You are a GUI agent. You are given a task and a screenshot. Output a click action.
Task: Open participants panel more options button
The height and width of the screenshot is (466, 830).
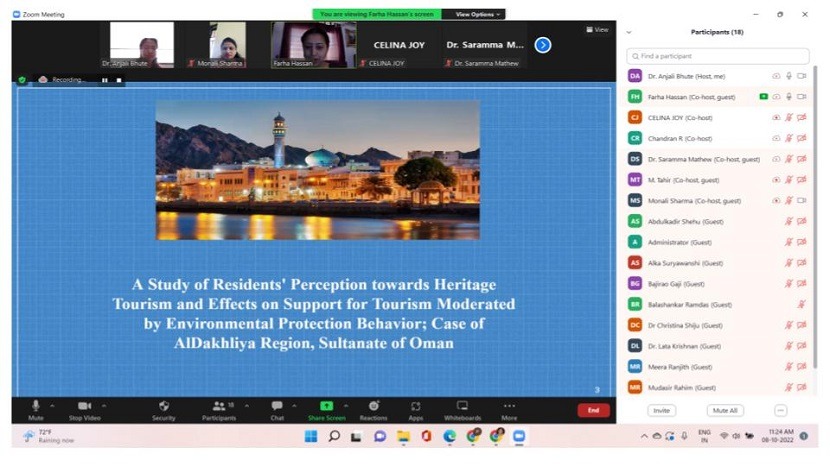pos(781,410)
